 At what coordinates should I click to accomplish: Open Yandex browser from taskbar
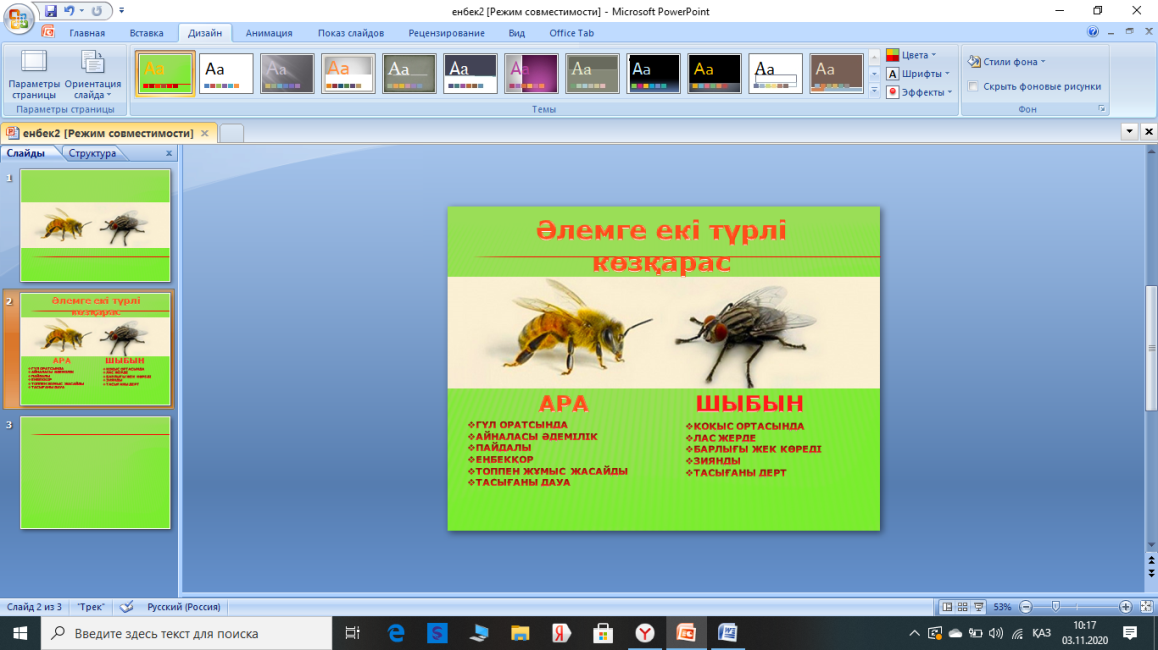tap(645, 633)
